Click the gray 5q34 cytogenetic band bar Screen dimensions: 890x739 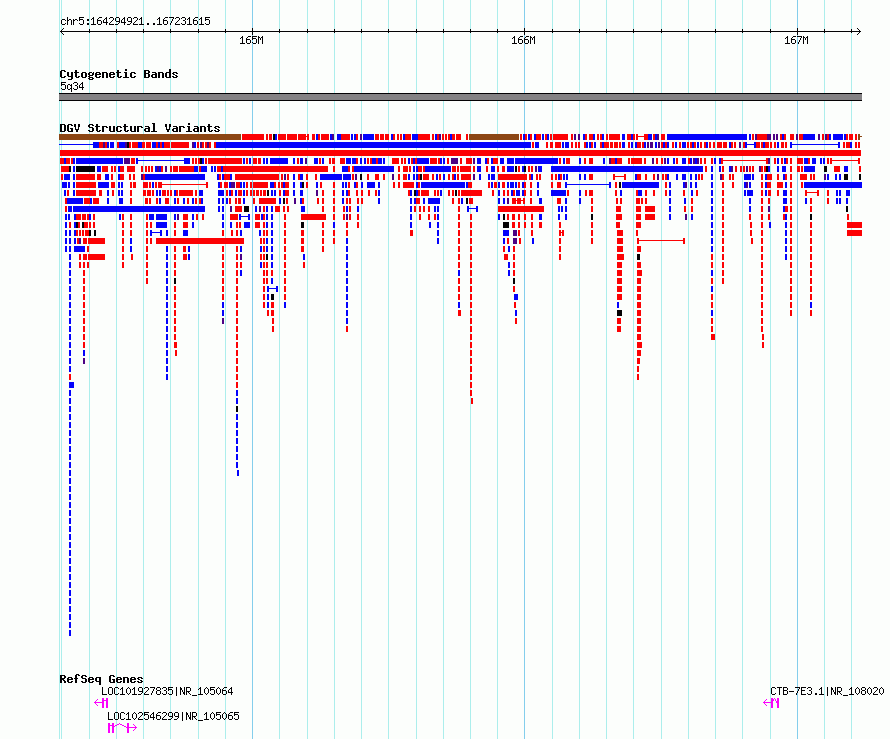(460, 97)
